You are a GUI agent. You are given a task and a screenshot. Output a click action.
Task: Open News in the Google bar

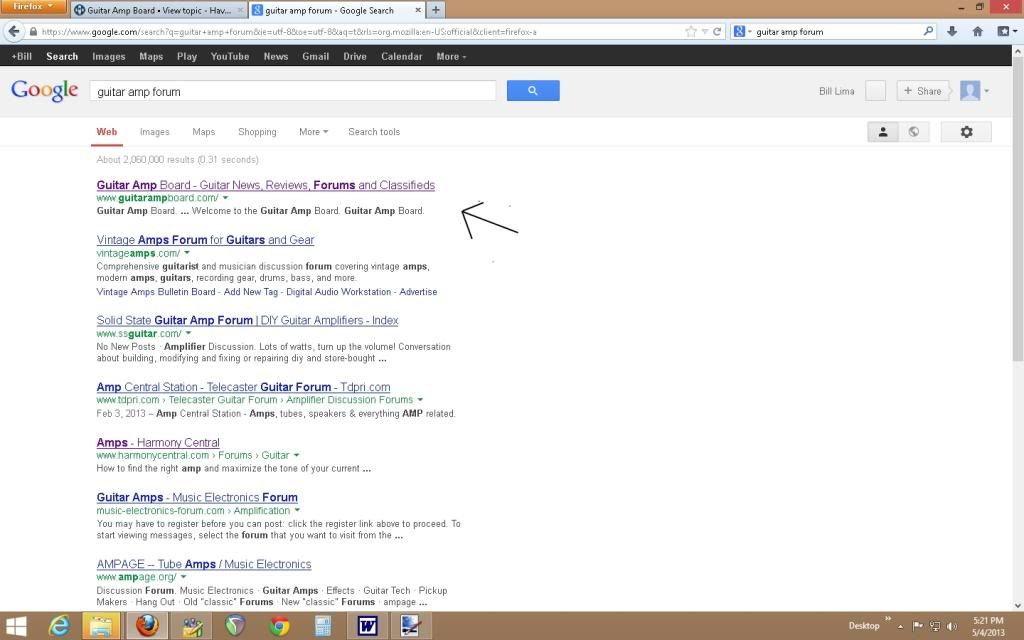[x=276, y=56]
